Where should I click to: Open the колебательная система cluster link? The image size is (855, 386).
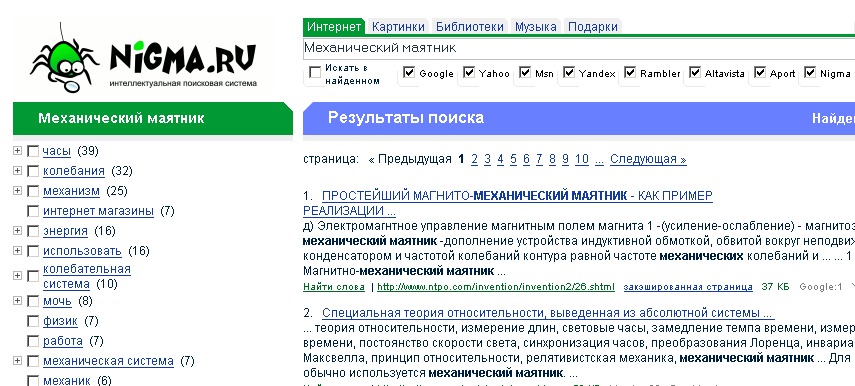pos(87,276)
